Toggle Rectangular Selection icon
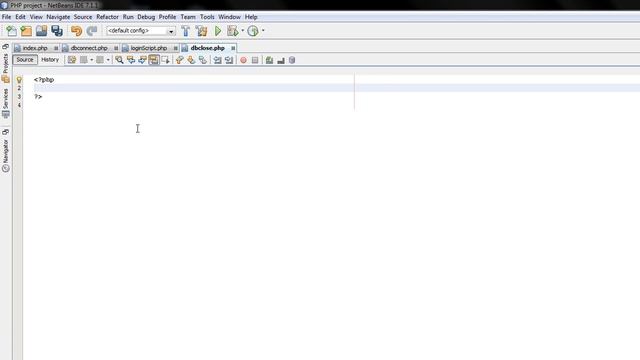This screenshot has height=360, width=640. click(165, 60)
